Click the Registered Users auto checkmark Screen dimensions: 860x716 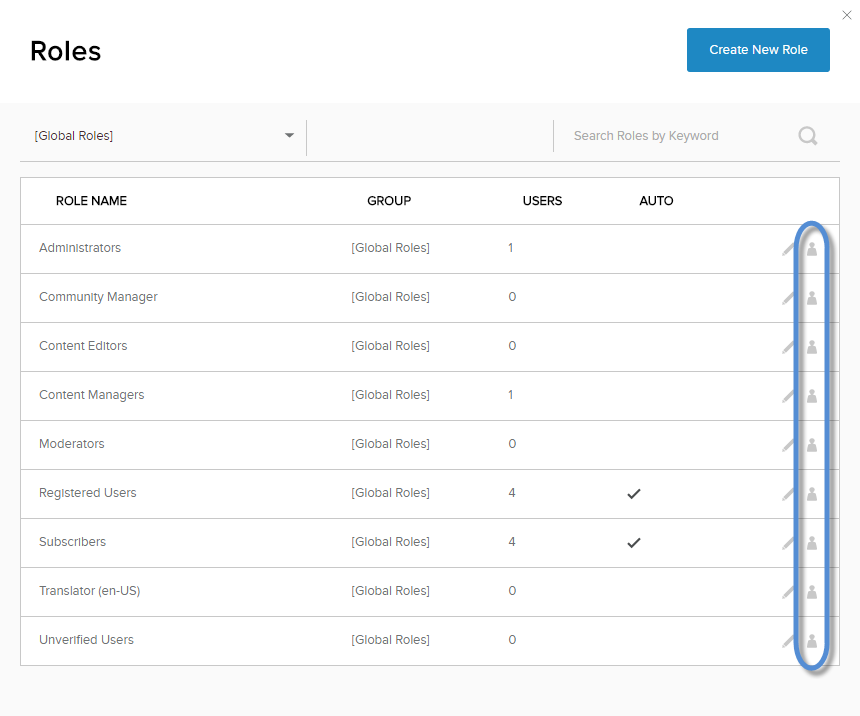[633, 494]
